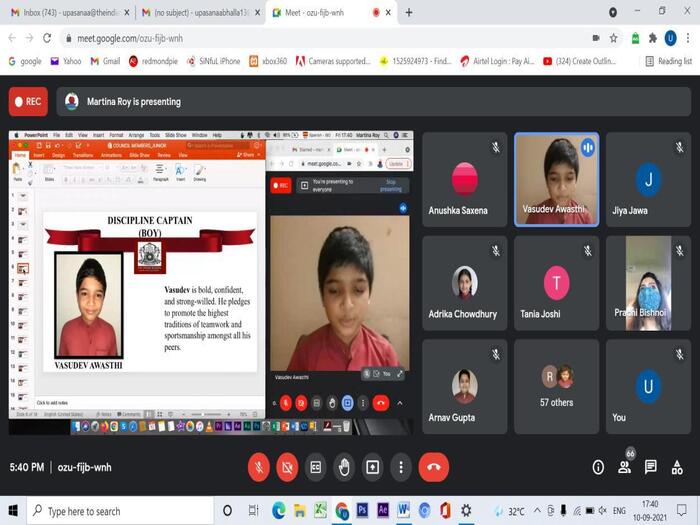Open a new browser tab

click(408, 12)
